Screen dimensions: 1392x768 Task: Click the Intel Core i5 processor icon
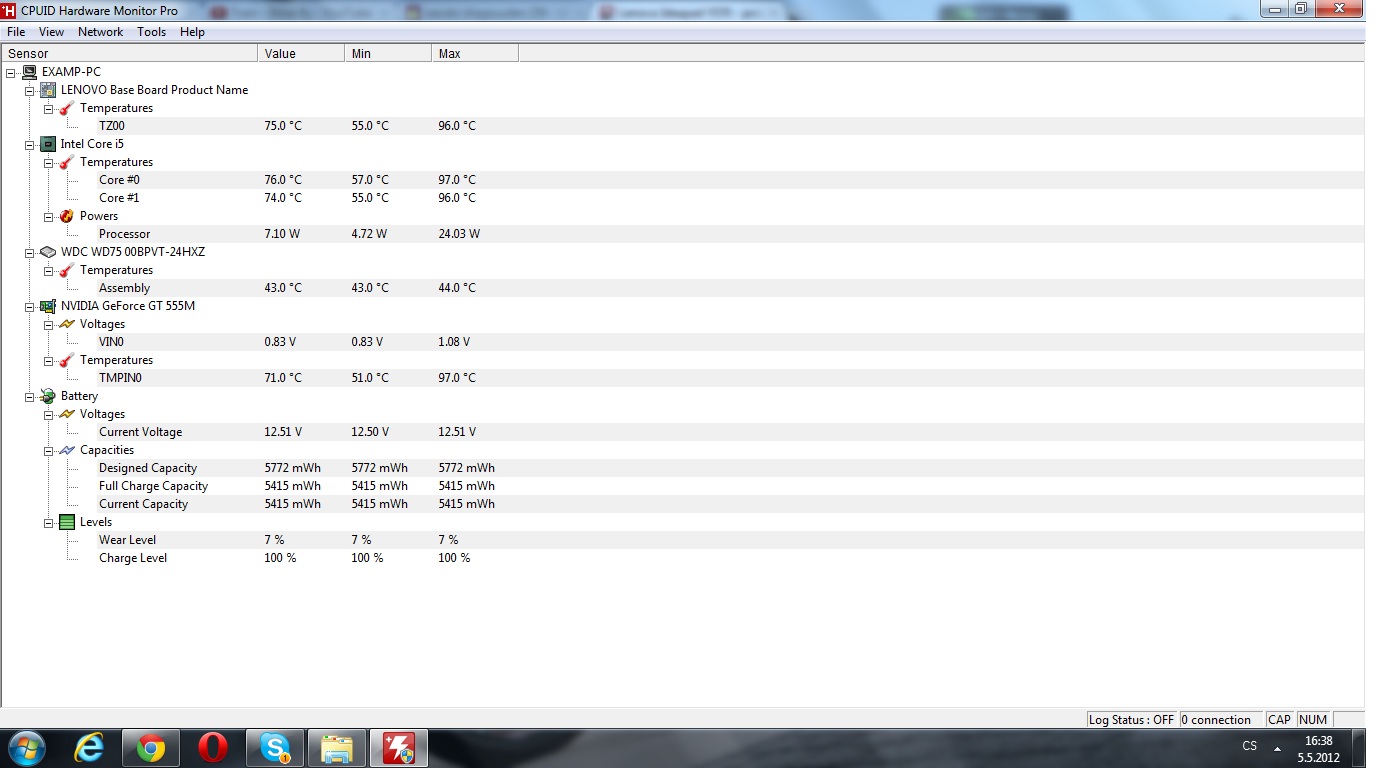48,144
